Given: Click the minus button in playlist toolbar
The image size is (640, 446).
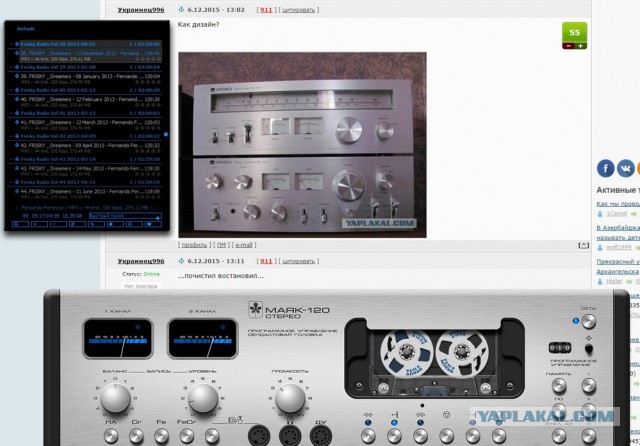Looking at the screenshot, I should [58, 224].
